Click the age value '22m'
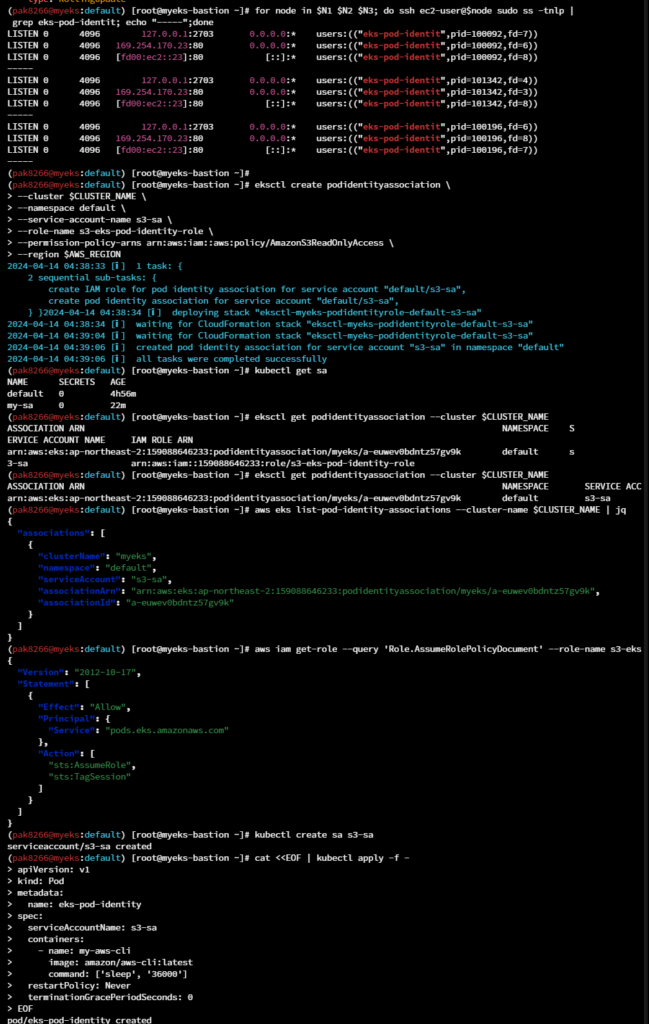The height and width of the screenshot is (1024, 649). (118, 406)
